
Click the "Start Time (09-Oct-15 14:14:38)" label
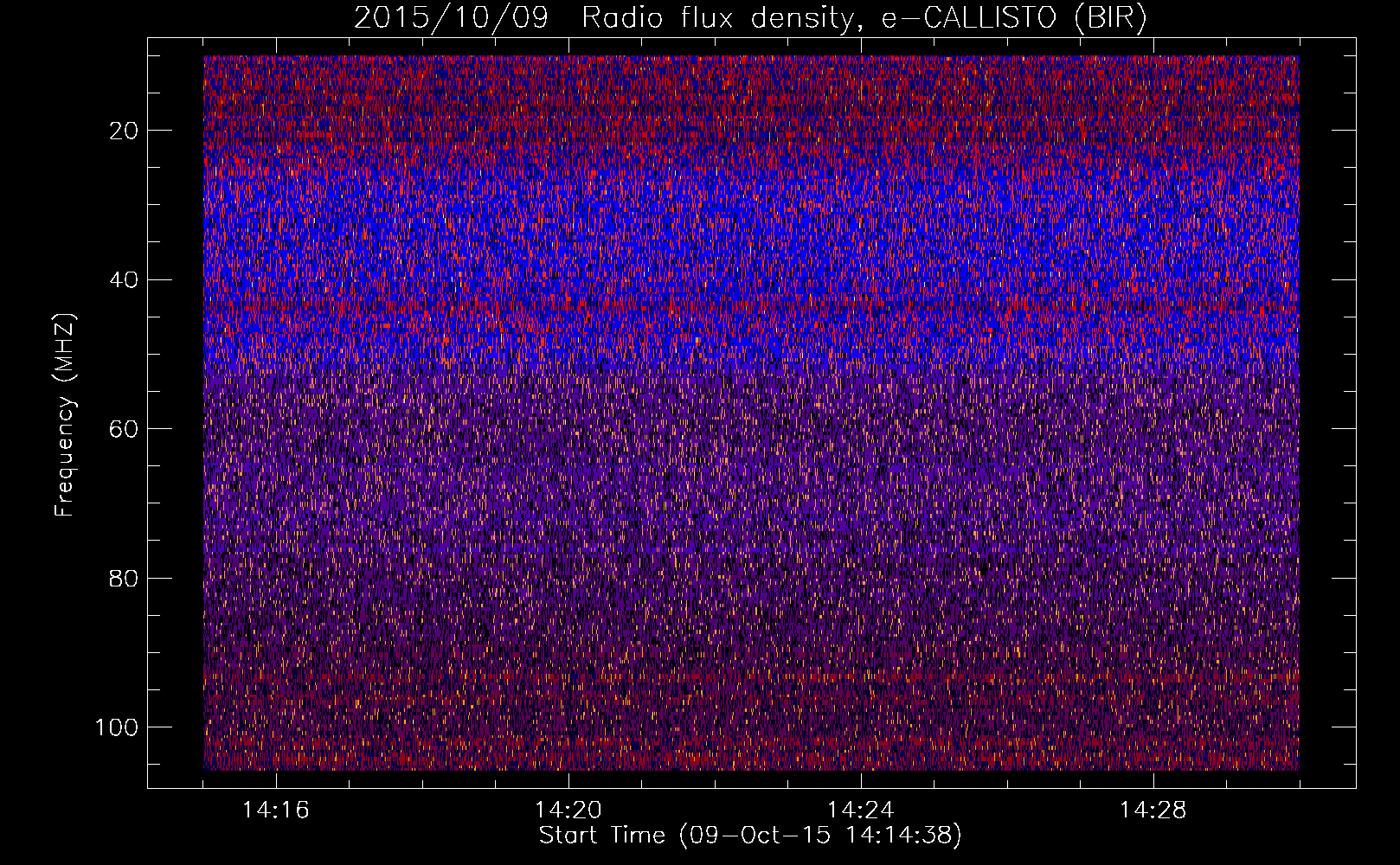tap(750, 836)
